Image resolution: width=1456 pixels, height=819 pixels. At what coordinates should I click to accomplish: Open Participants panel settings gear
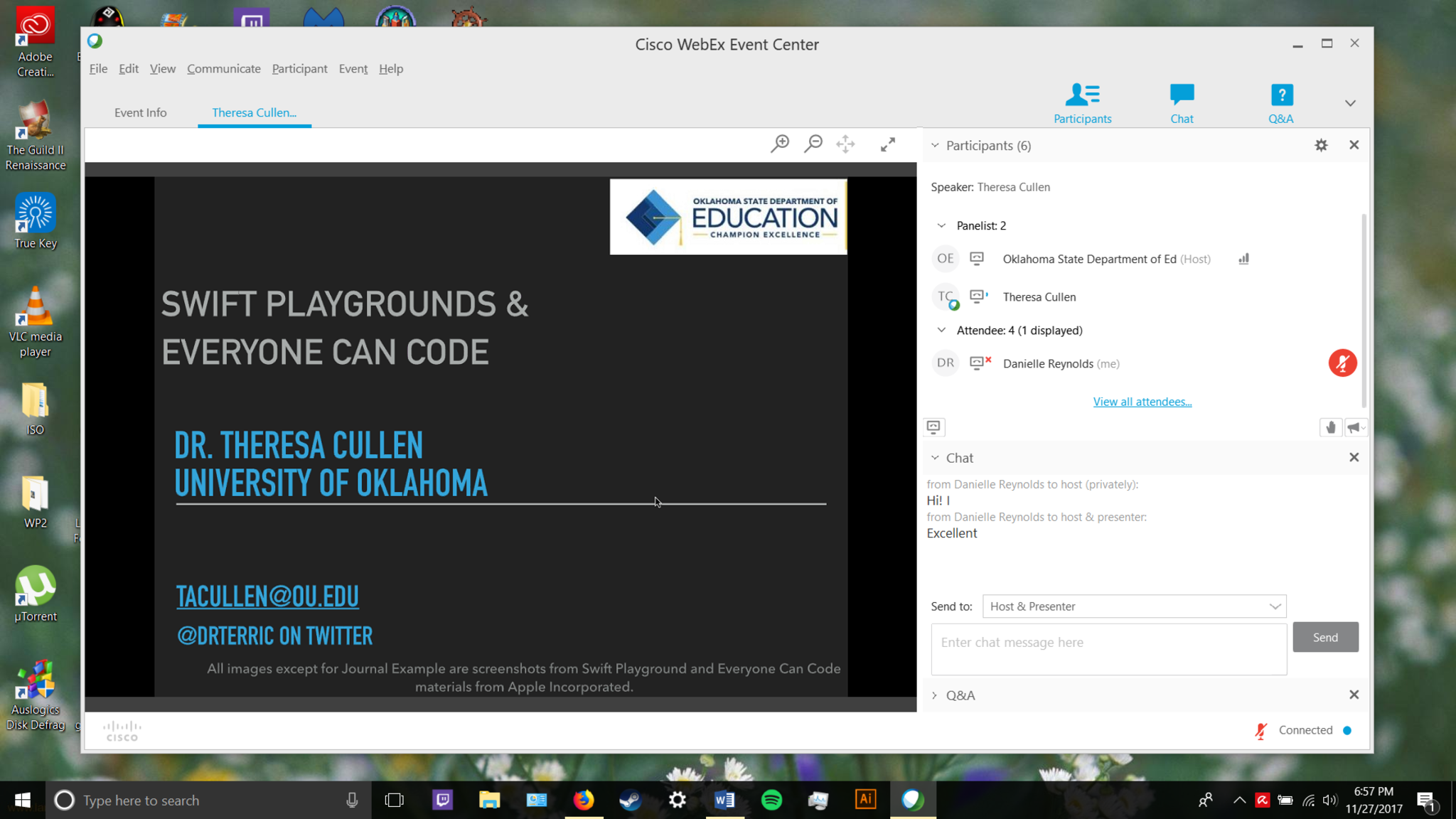1321,145
